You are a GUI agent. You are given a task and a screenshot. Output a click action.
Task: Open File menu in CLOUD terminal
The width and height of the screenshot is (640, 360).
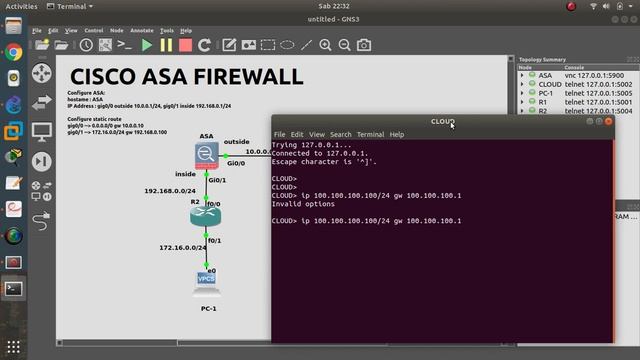(x=280, y=134)
